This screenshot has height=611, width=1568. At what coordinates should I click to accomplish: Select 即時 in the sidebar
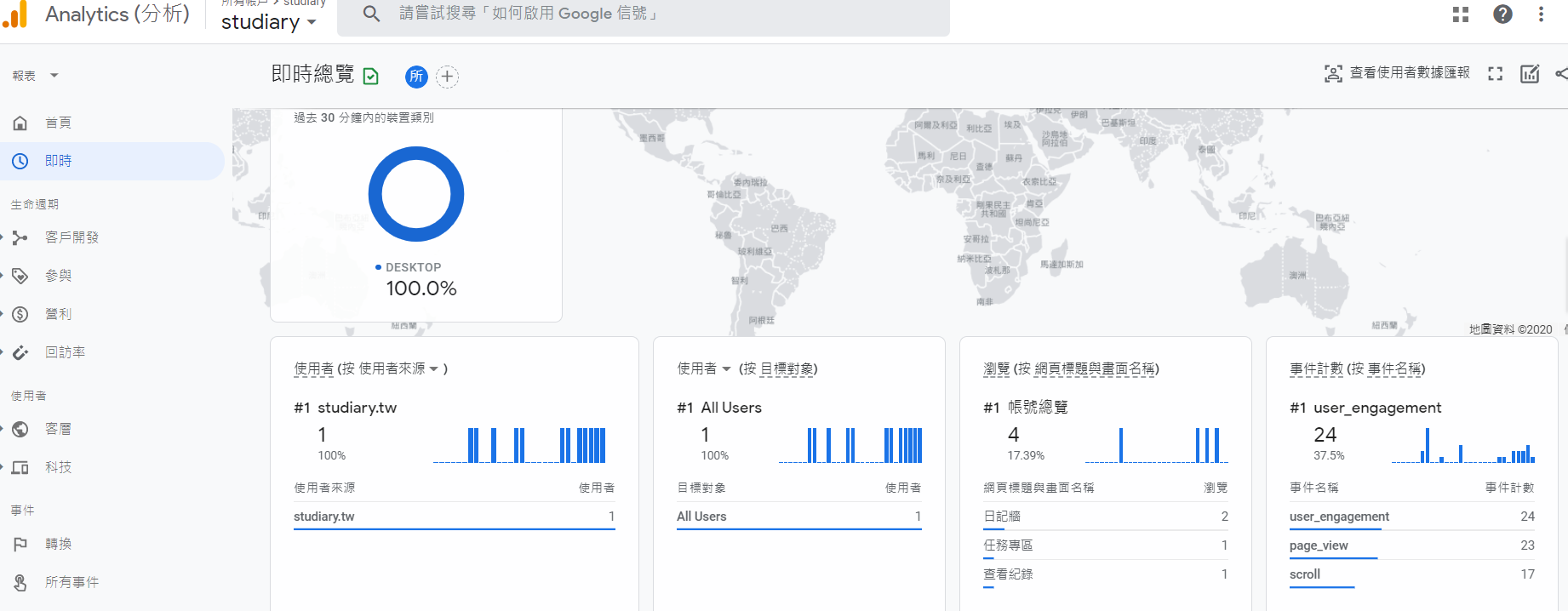pos(112,161)
